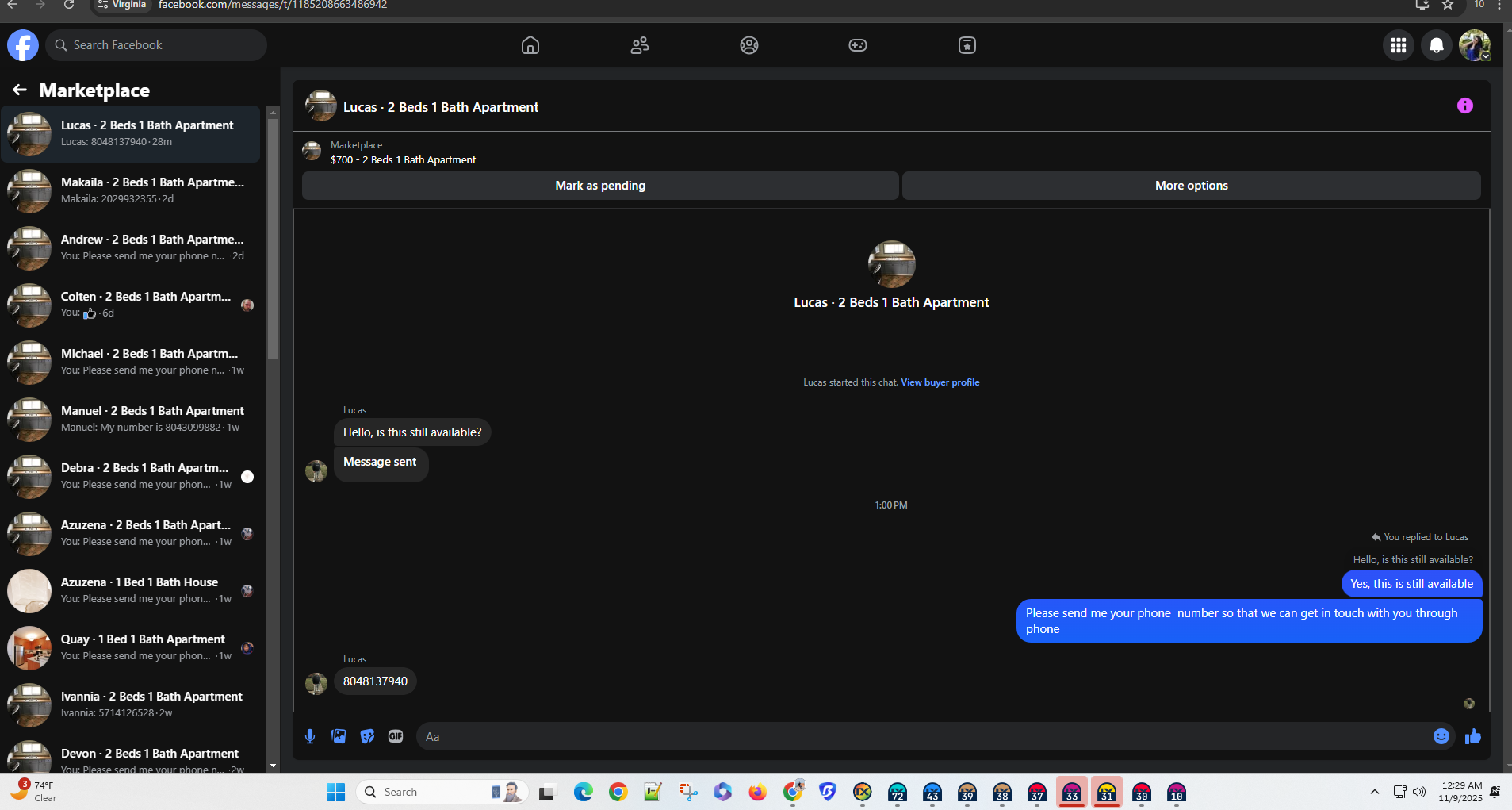Screen dimensions: 1512x810
Task: Show hidden system tray icons
Action: pyautogui.click(x=1375, y=792)
